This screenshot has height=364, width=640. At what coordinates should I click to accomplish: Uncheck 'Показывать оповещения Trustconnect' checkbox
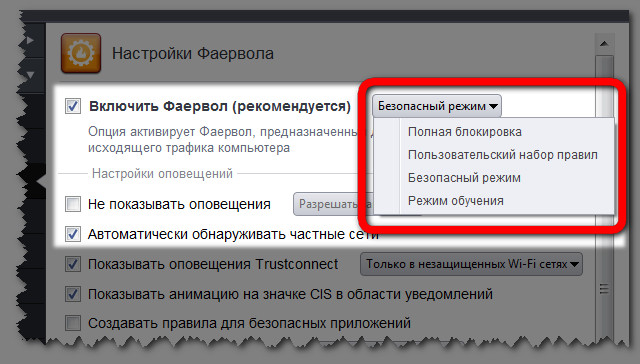pyautogui.click(x=73, y=264)
